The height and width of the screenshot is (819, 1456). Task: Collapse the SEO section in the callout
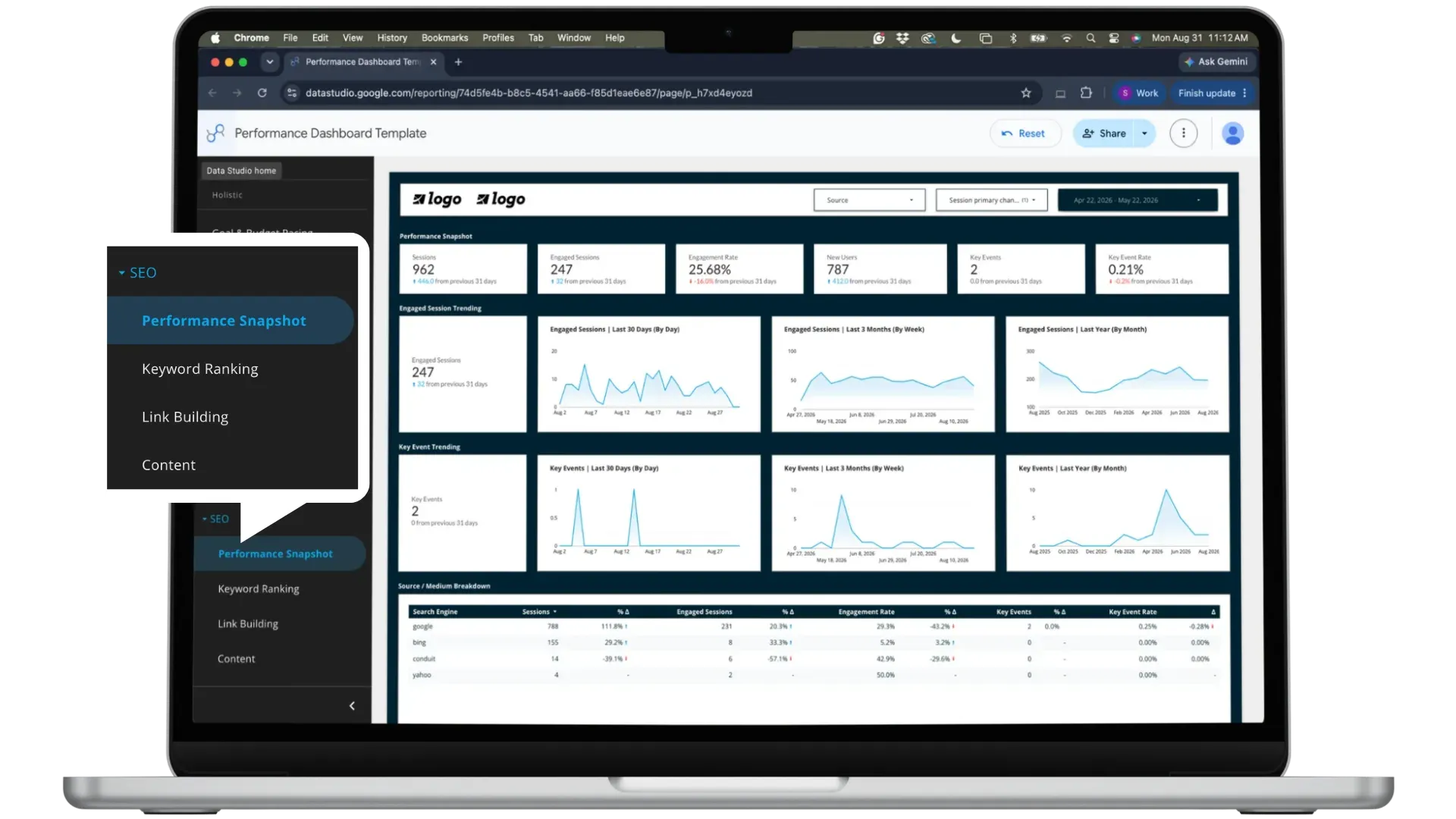coord(137,273)
